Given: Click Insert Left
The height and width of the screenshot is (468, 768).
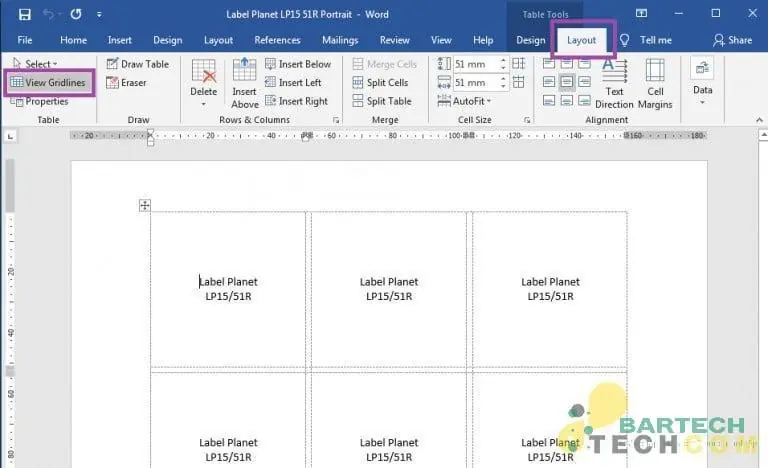Looking at the screenshot, I should (293, 82).
